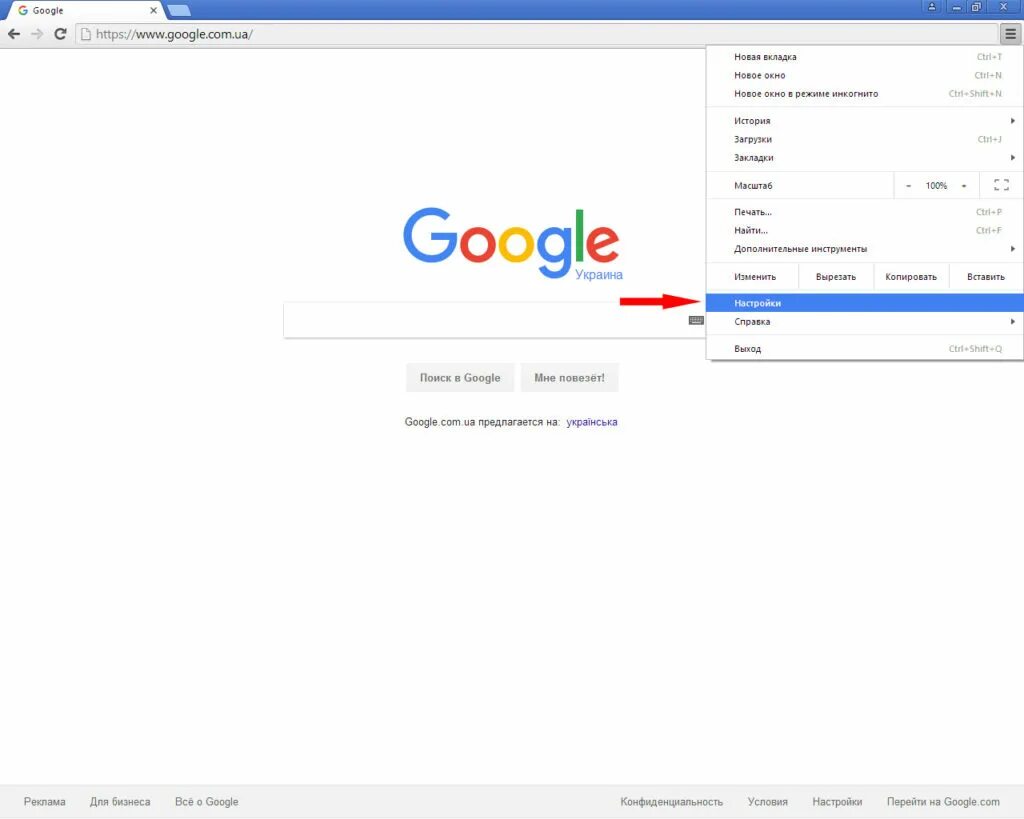This screenshot has height=819, width=1024.
Task: Open 'Новое окно в режиме инкогнито'
Action: [x=865, y=93]
